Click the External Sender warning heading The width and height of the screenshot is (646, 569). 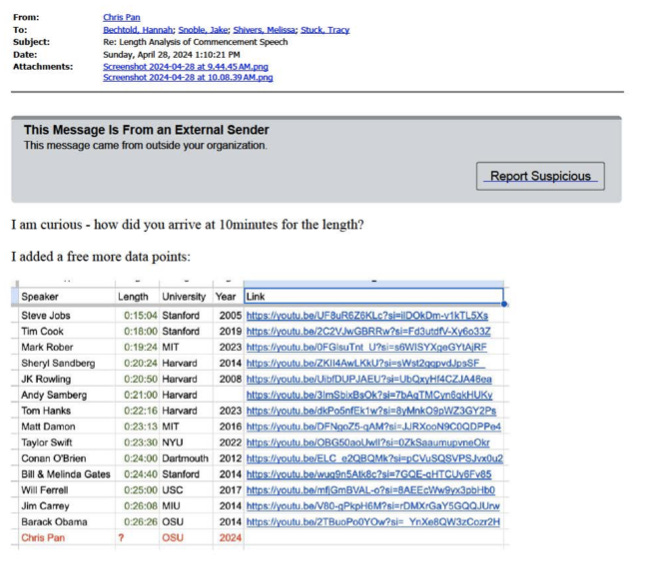[146, 130]
